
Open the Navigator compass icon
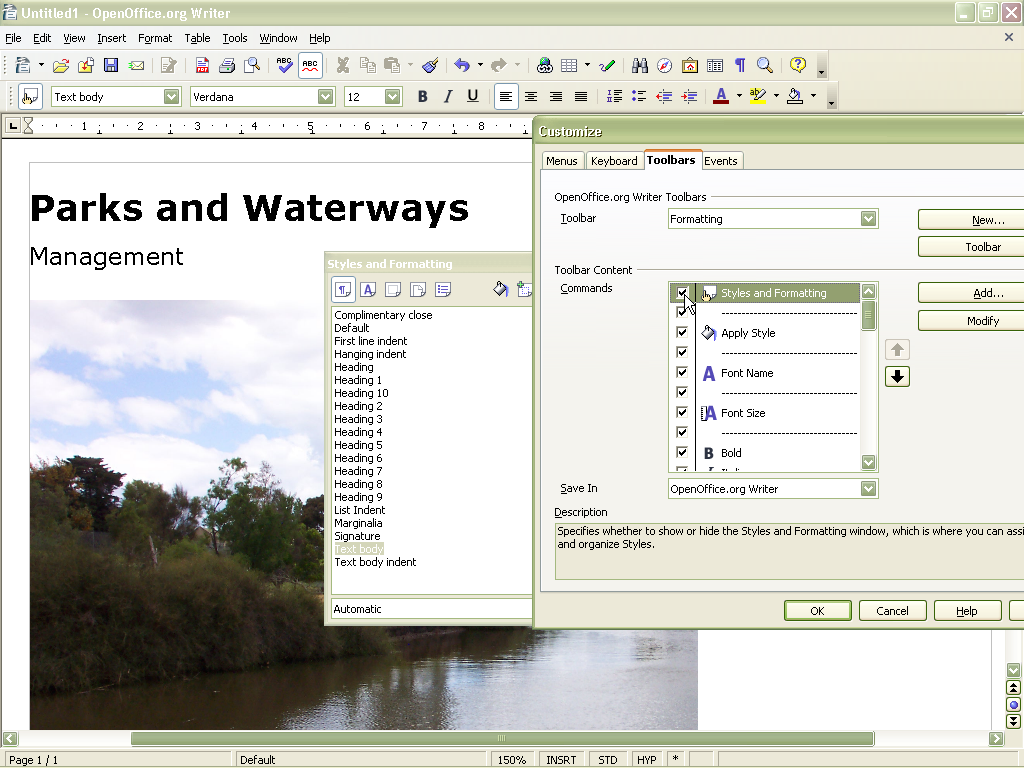point(664,65)
